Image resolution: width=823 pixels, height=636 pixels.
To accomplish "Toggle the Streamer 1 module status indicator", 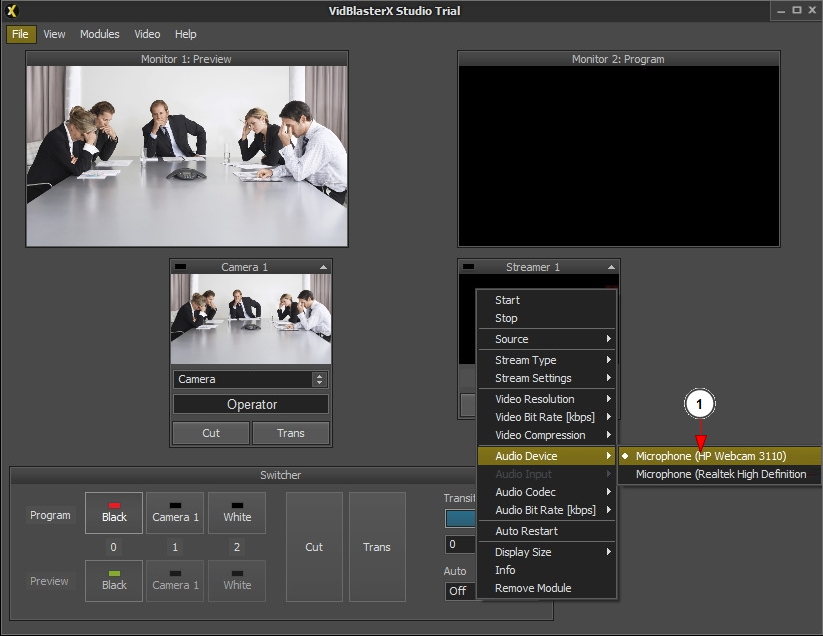I will point(469,267).
